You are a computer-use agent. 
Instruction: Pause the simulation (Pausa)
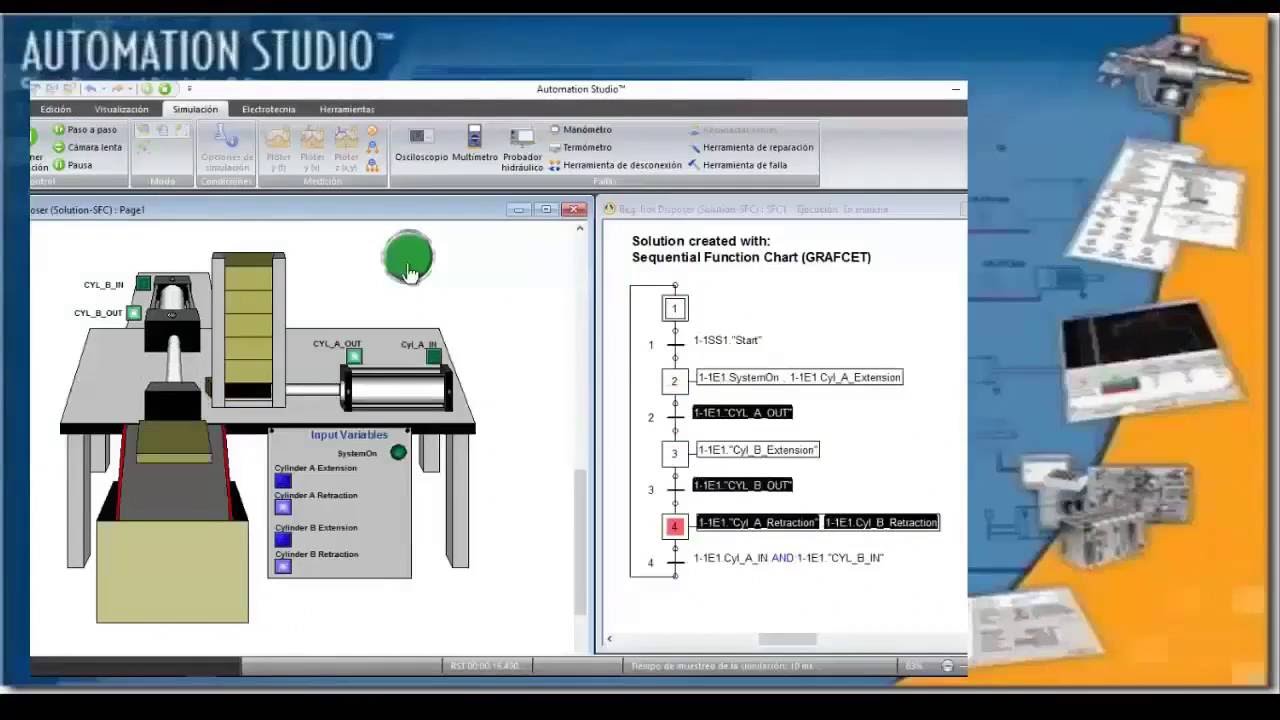coord(73,165)
